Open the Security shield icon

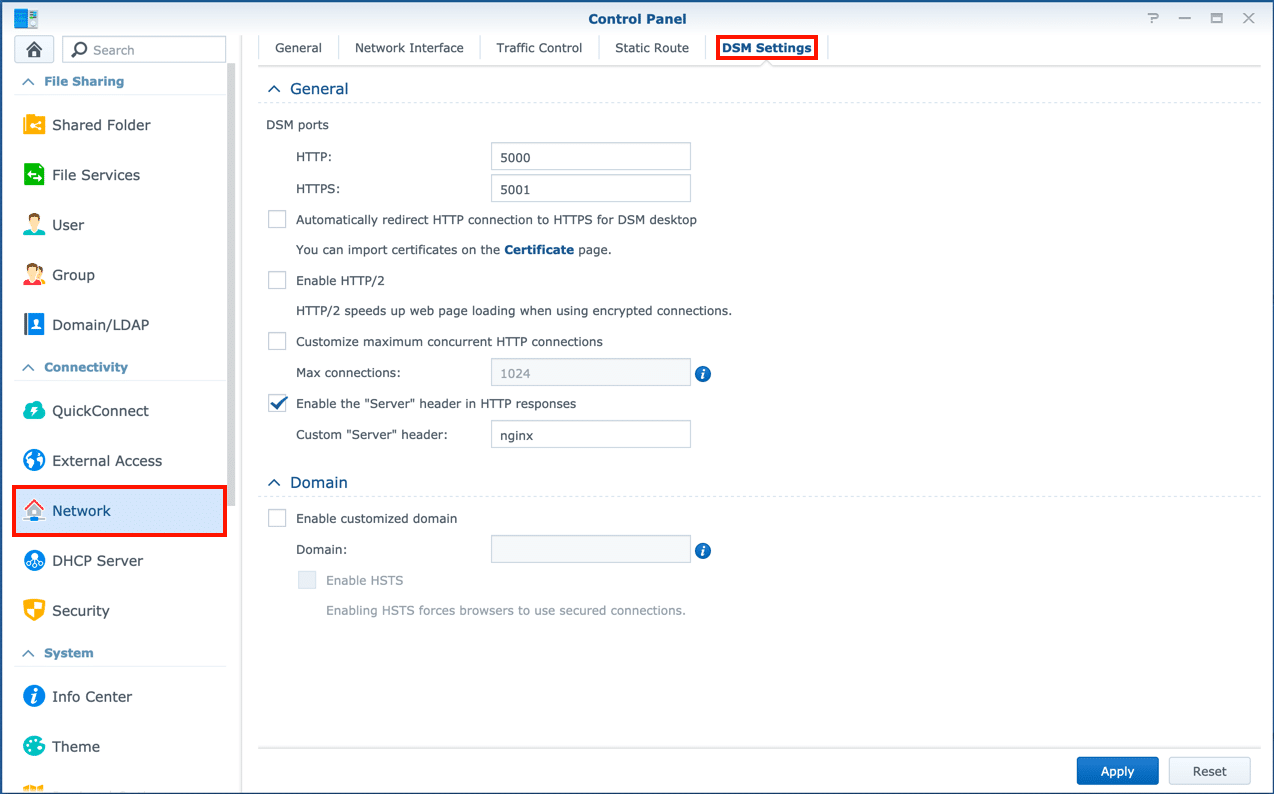[x=34, y=611]
